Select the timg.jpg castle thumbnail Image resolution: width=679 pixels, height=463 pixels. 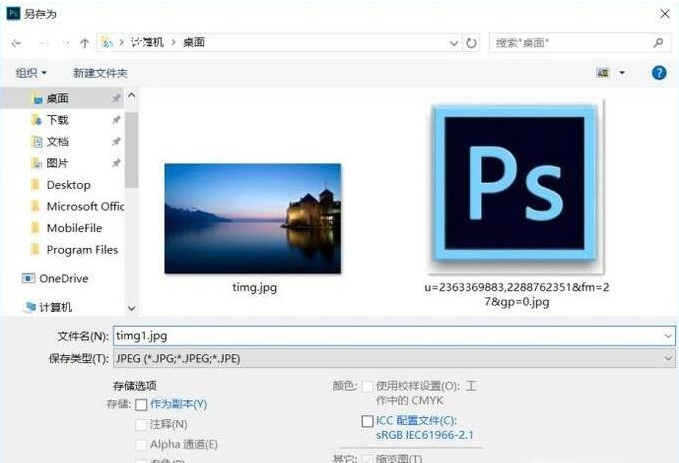coord(253,218)
